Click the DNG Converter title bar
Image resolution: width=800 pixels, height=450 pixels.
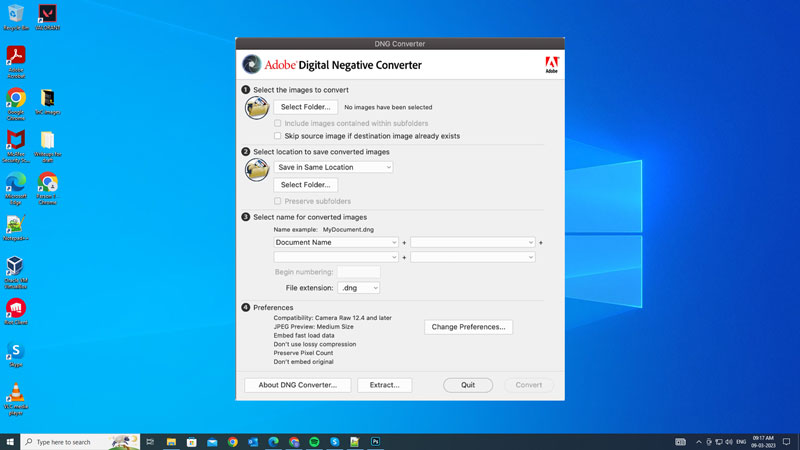[x=400, y=44]
